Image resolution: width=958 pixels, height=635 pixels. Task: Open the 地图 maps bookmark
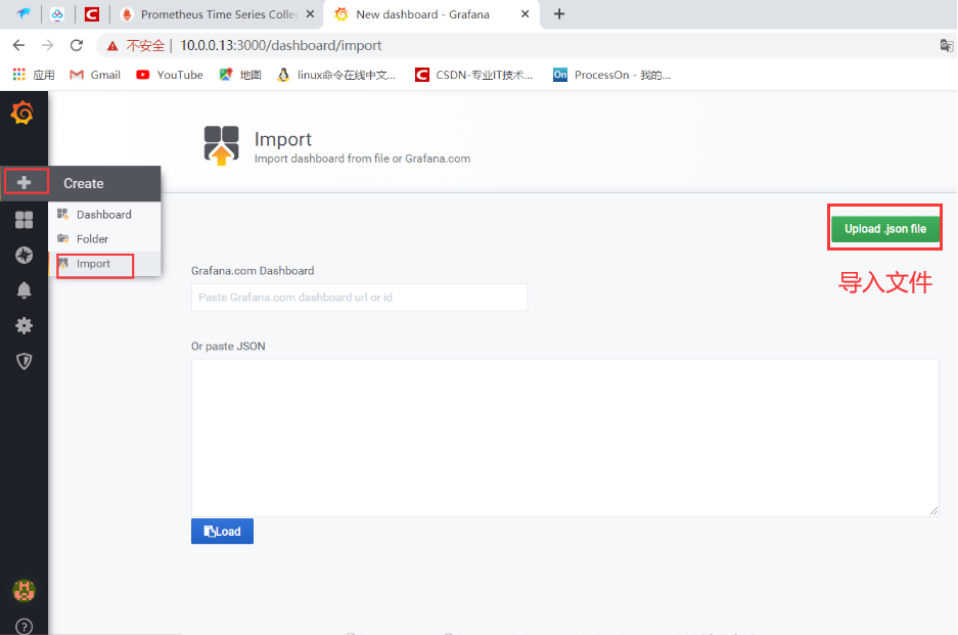pyautogui.click(x=241, y=75)
